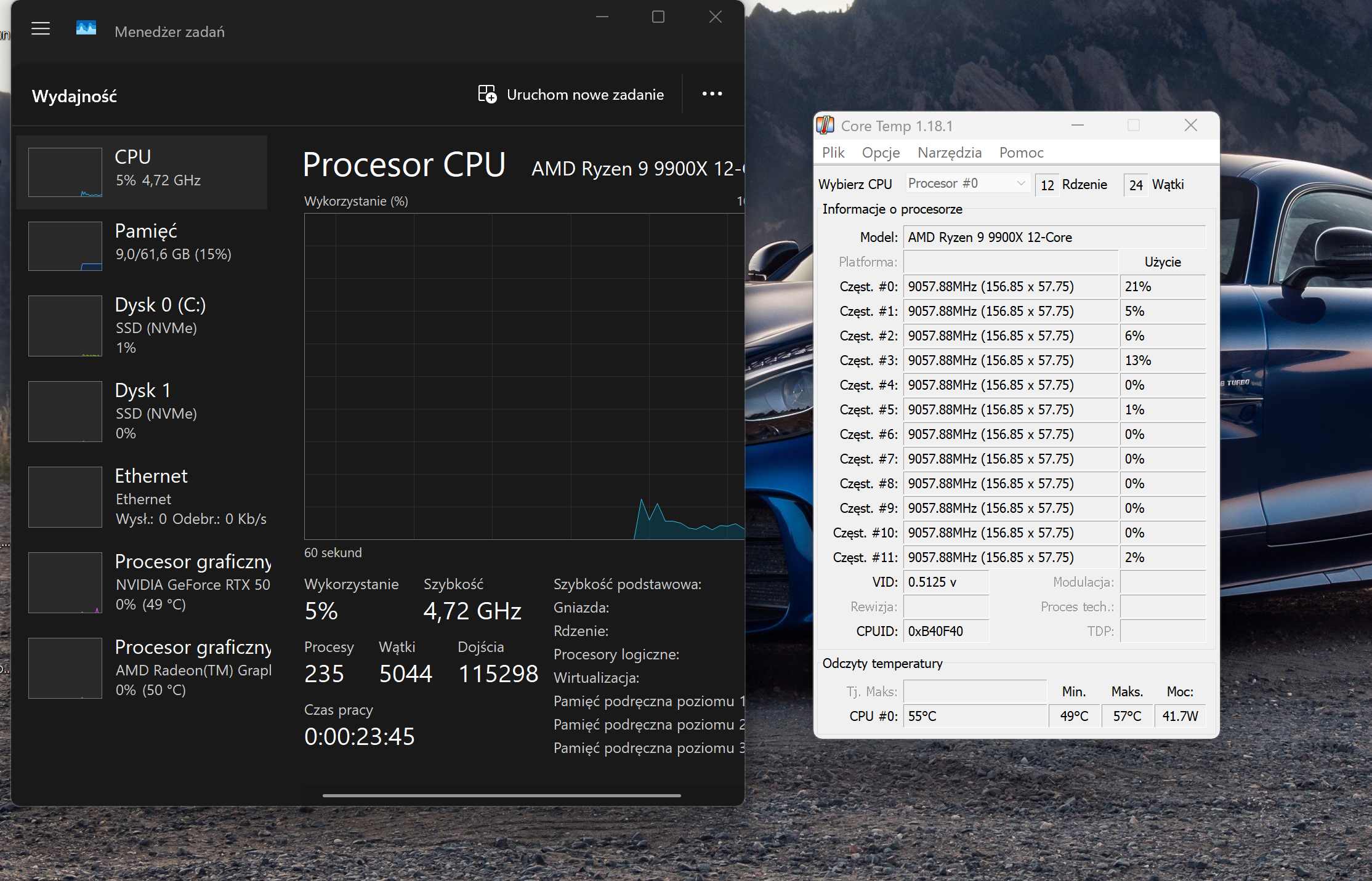
Task: Open the Task Manager hamburger navigation menu
Action: pyautogui.click(x=41, y=28)
